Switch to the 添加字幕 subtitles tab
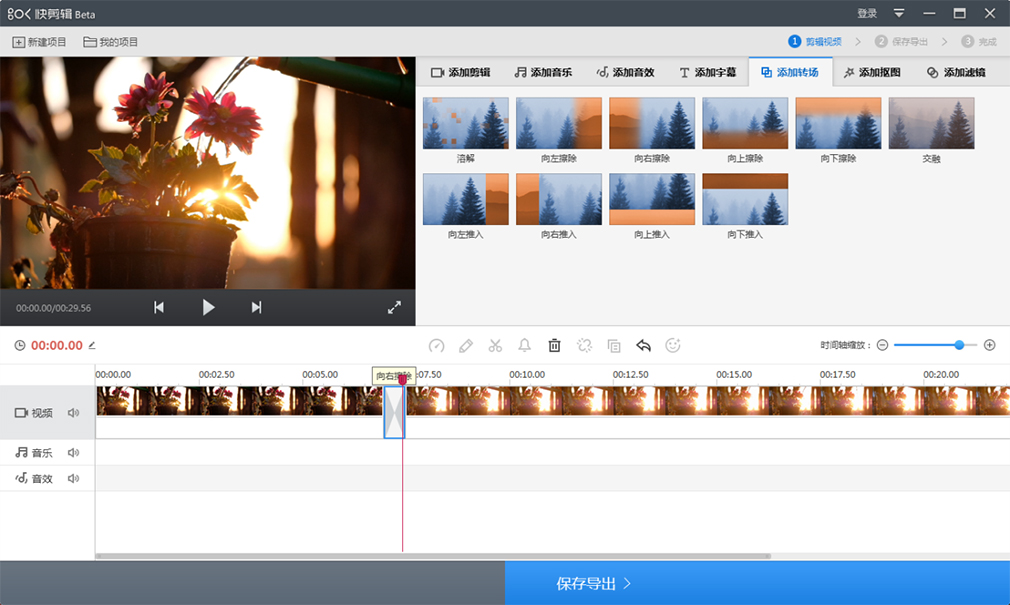 point(707,73)
